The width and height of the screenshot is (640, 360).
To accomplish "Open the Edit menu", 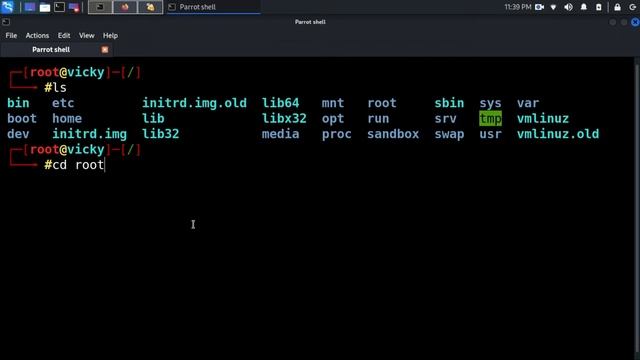I will coord(64,36).
